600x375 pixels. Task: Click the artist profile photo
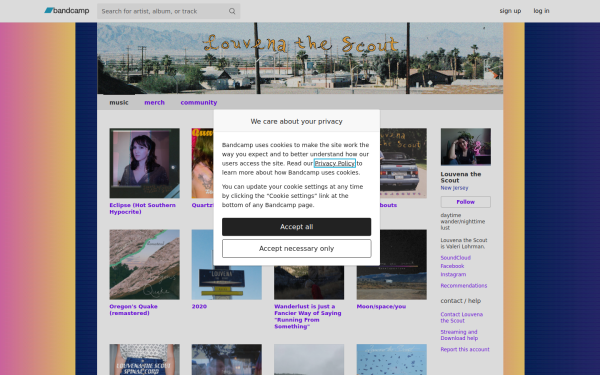tap(465, 147)
